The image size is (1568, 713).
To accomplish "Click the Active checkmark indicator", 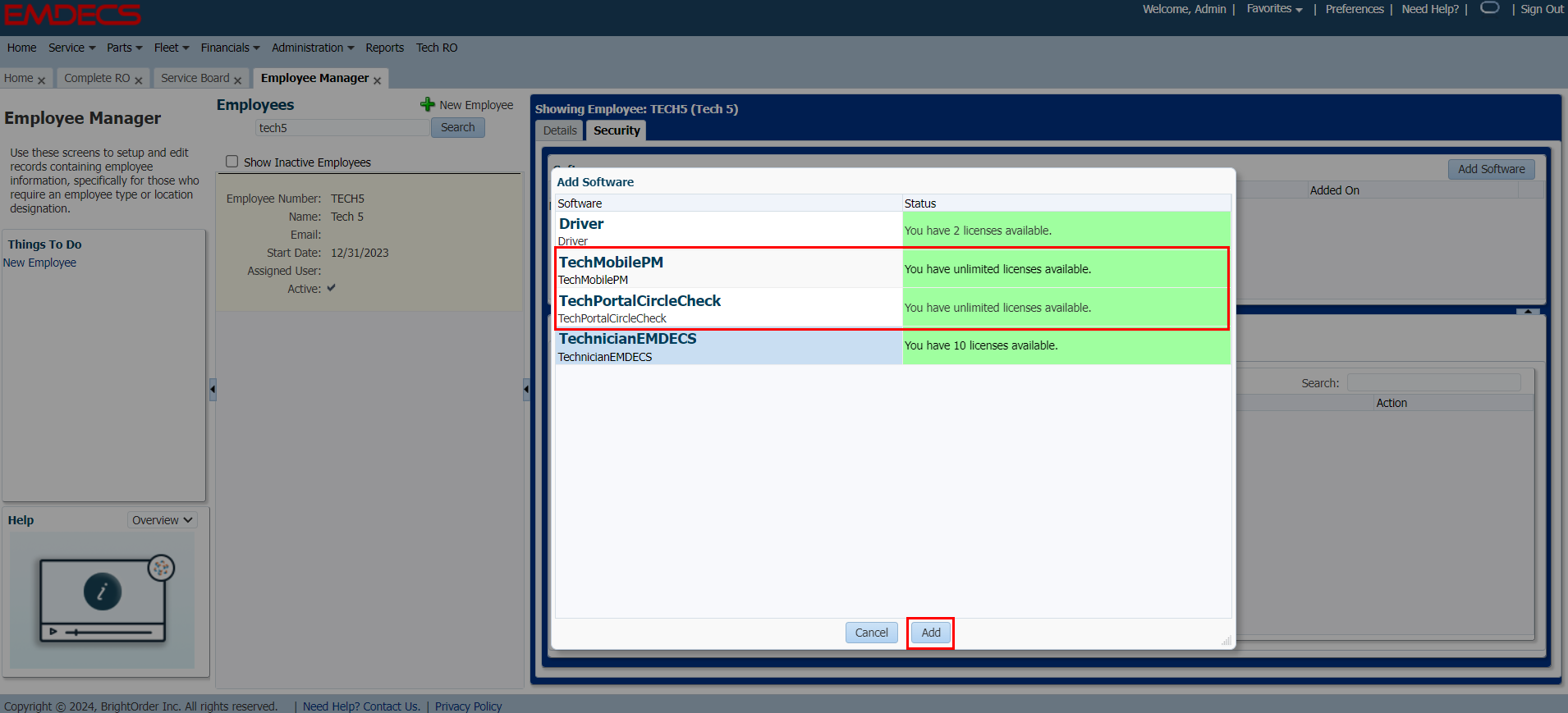I will pyautogui.click(x=331, y=288).
